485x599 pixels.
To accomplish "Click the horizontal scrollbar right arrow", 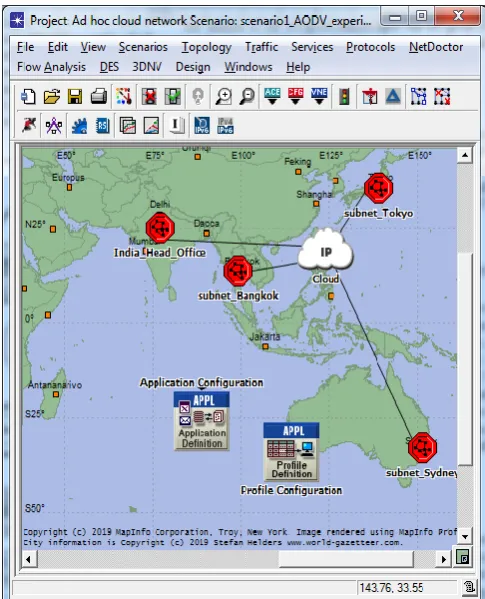I will click(444, 559).
